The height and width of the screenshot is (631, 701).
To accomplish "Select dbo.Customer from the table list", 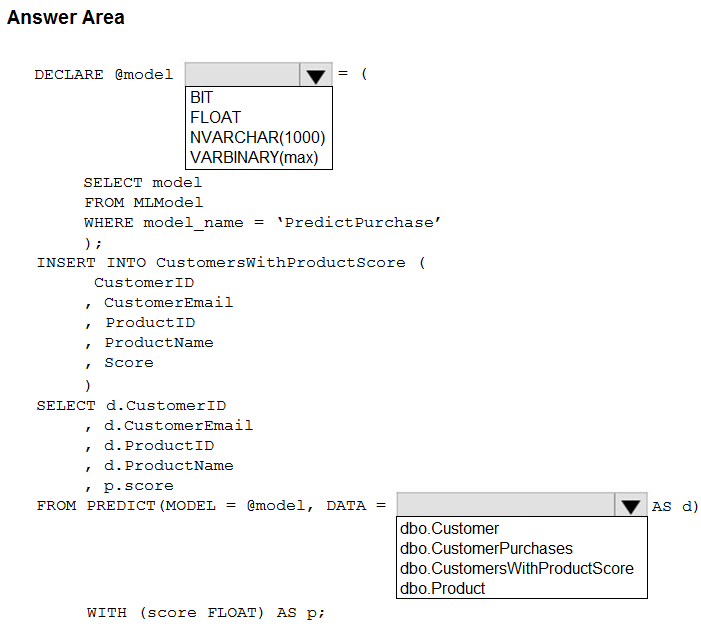I will click(x=449, y=528).
